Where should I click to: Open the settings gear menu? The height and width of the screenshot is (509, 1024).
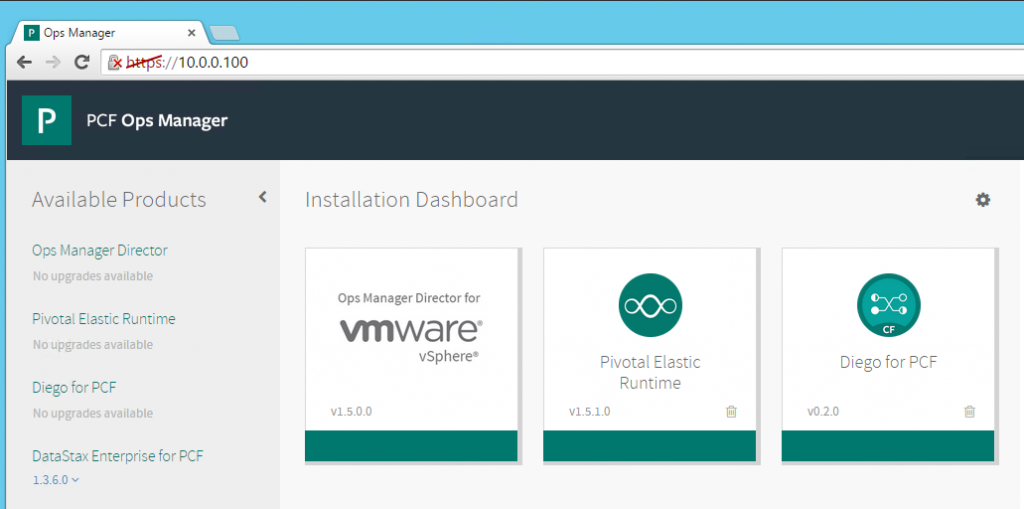click(982, 200)
